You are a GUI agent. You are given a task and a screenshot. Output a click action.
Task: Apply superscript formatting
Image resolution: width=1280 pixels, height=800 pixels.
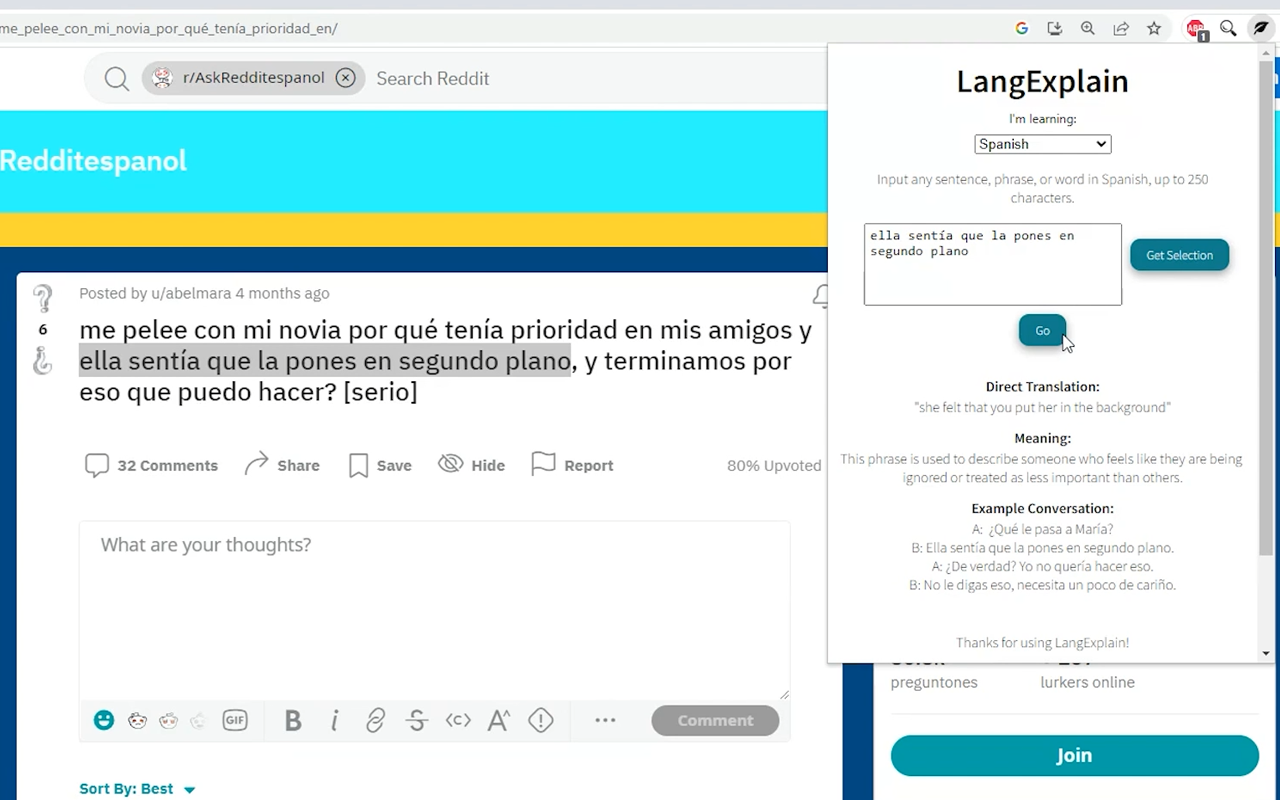tap(498, 720)
